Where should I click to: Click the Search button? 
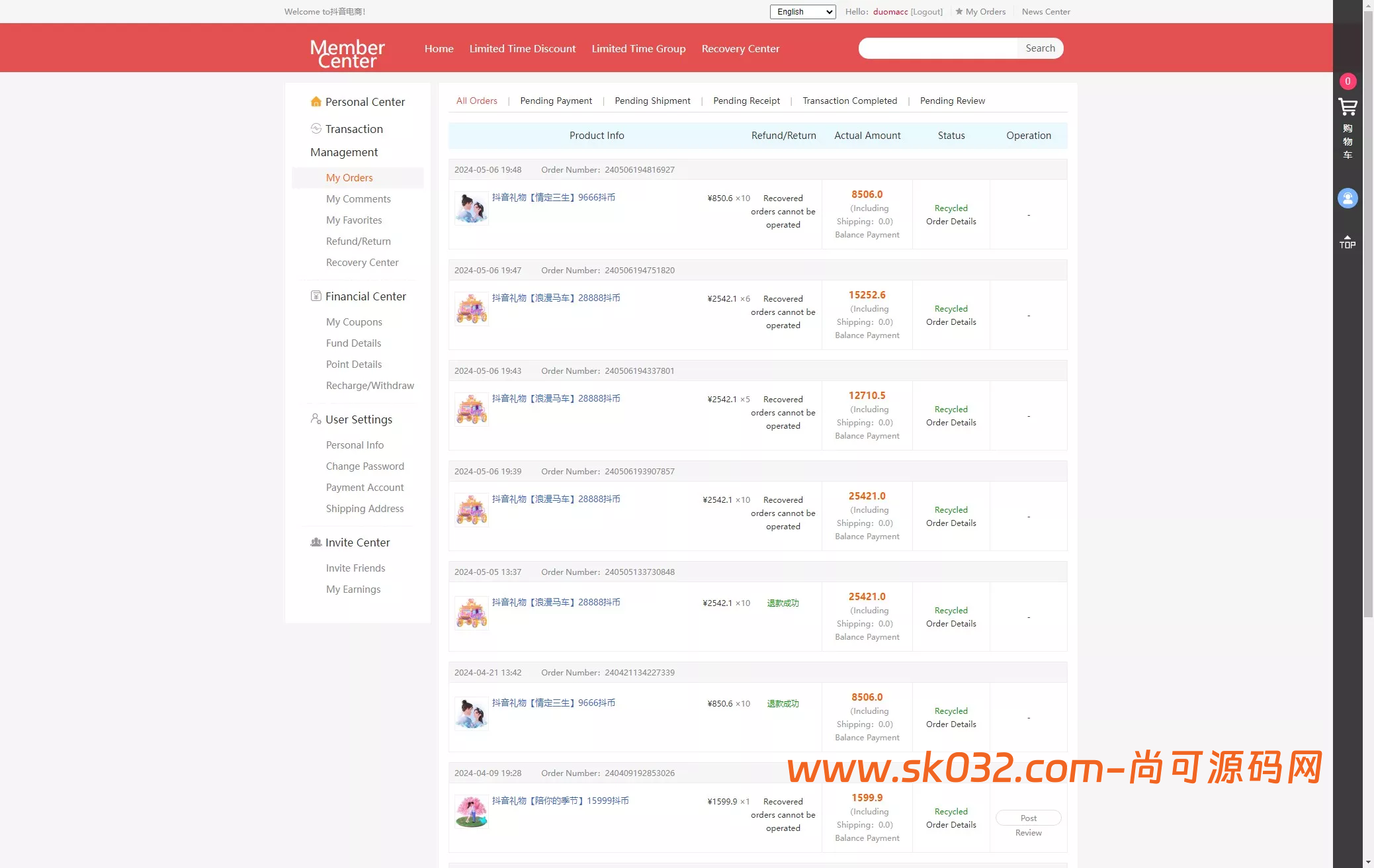pos(1040,48)
